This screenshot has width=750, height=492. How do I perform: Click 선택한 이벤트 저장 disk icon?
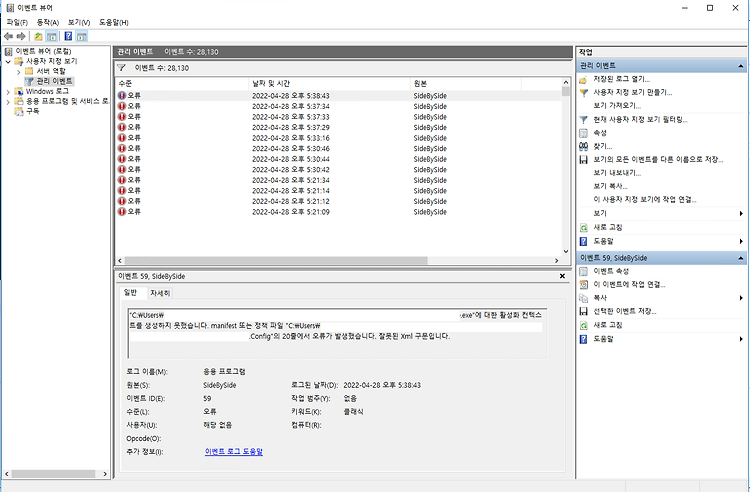click(x=583, y=311)
